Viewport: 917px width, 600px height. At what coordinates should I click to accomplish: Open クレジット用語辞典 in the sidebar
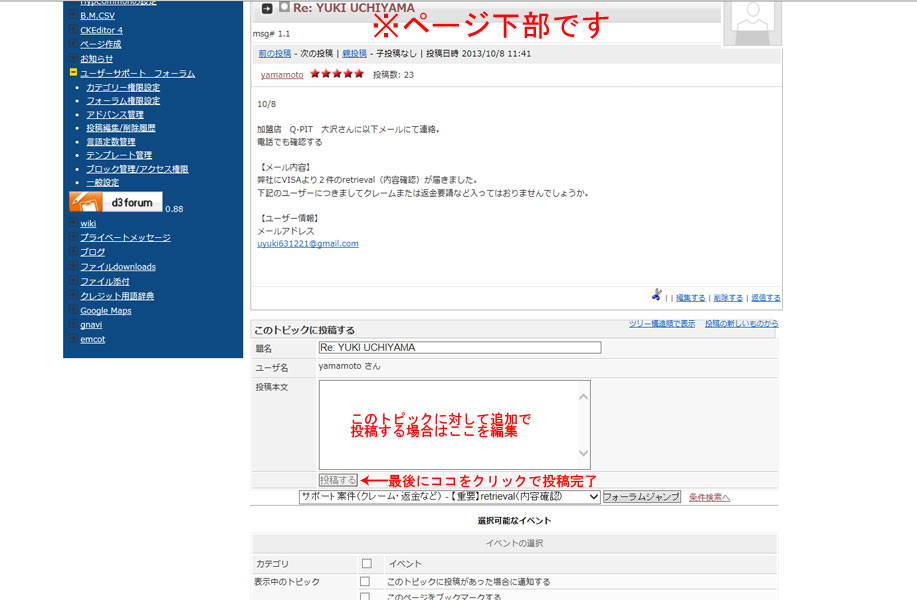(x=117, y=296)
